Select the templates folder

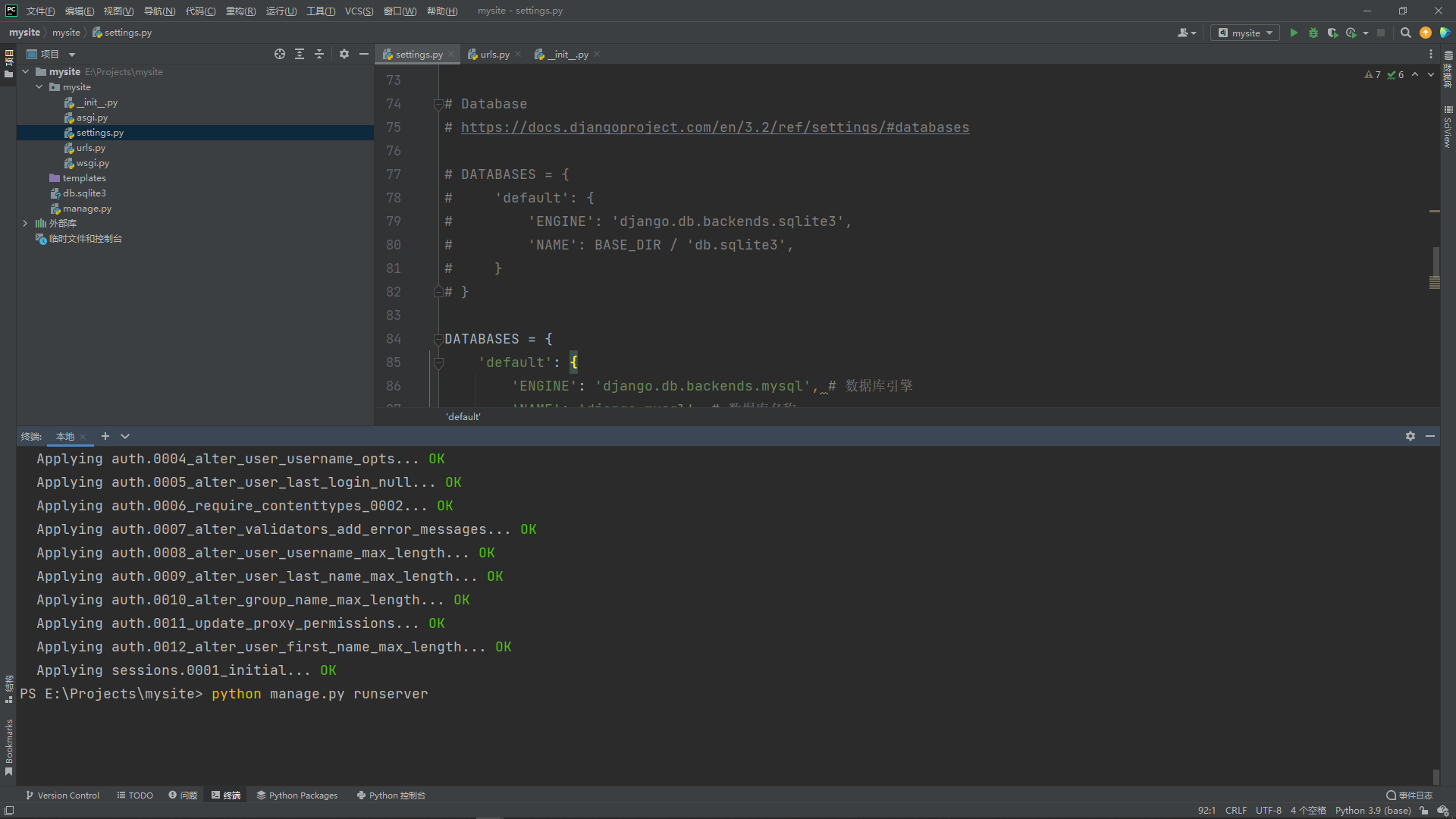click(x=83, y=178)
